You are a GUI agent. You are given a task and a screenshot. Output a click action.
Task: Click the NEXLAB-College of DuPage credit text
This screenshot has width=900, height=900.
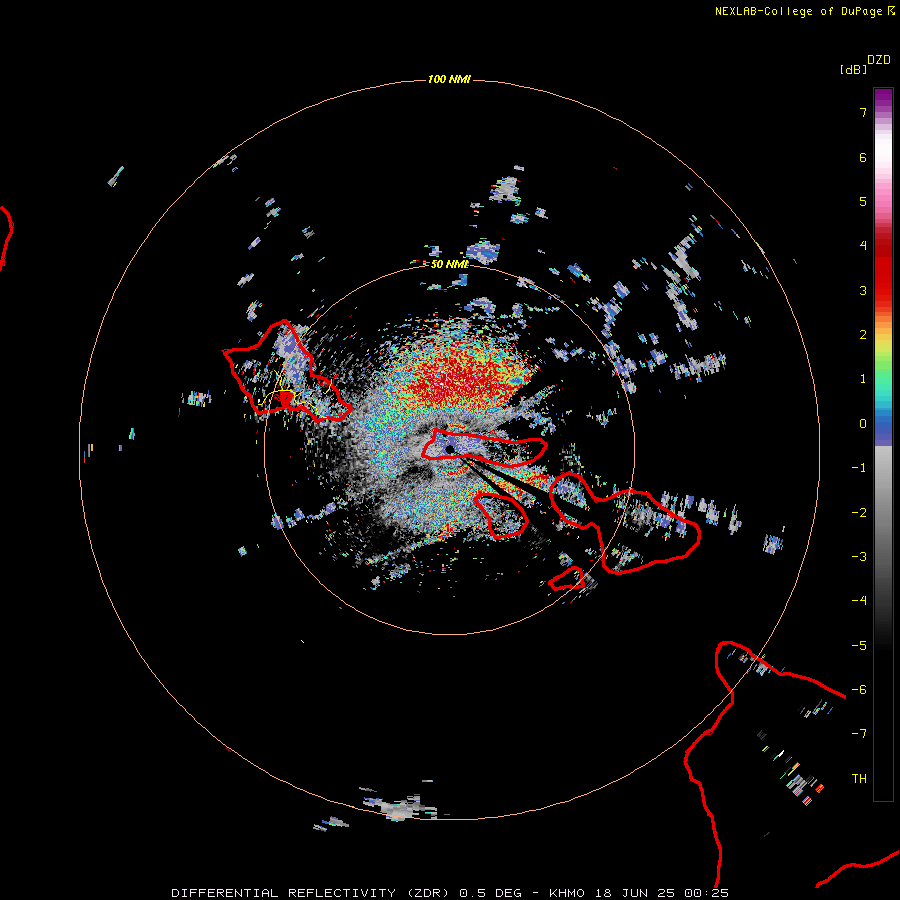[799, 11]
